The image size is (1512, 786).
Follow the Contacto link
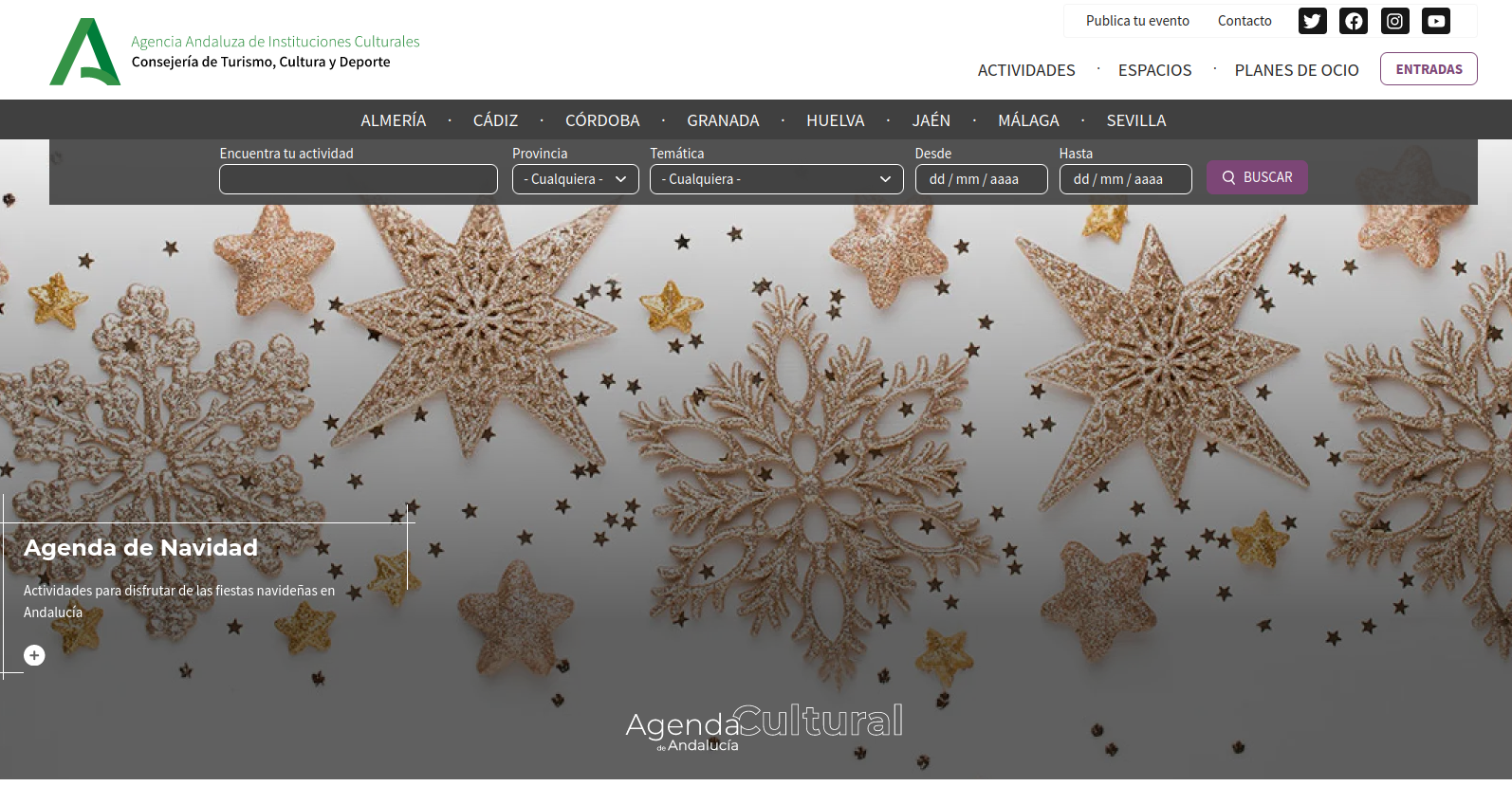[x=1245, y=21]
